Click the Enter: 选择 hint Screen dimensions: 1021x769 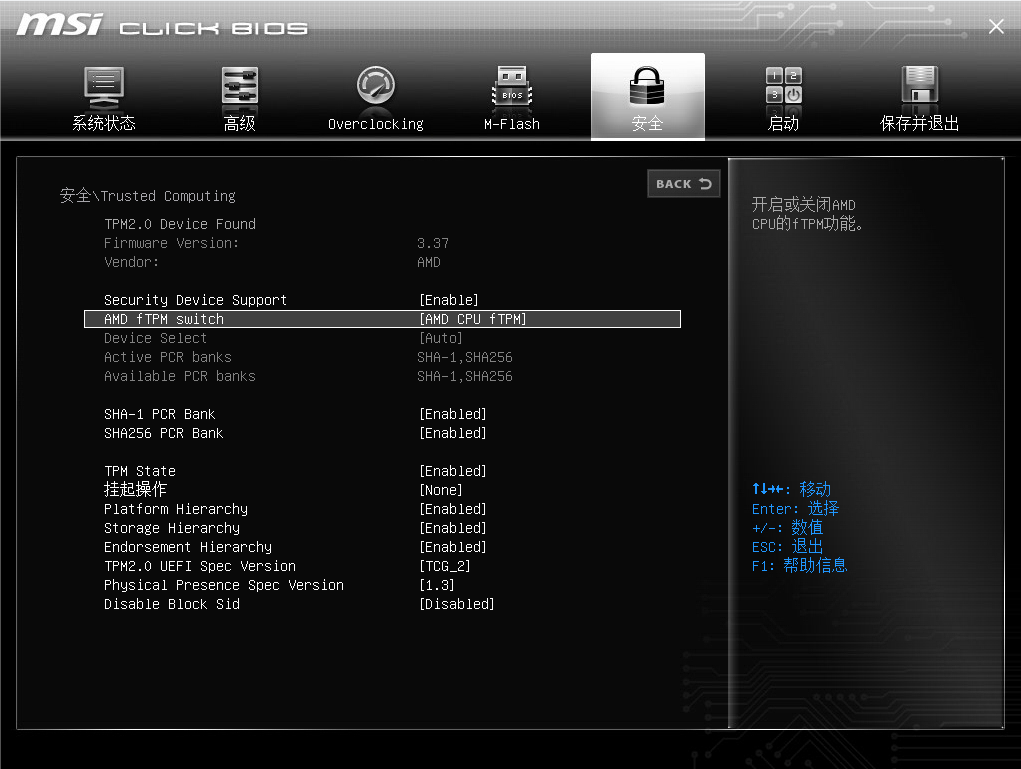795,508
